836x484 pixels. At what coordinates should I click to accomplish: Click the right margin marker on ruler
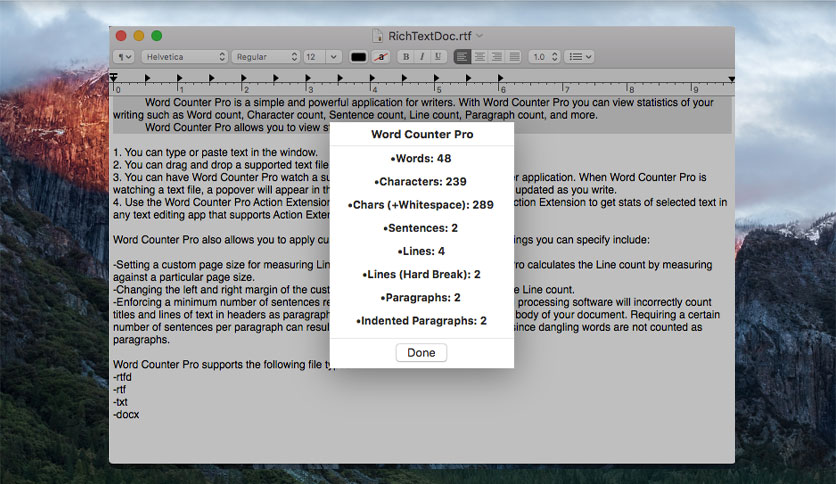coord(732,79)
